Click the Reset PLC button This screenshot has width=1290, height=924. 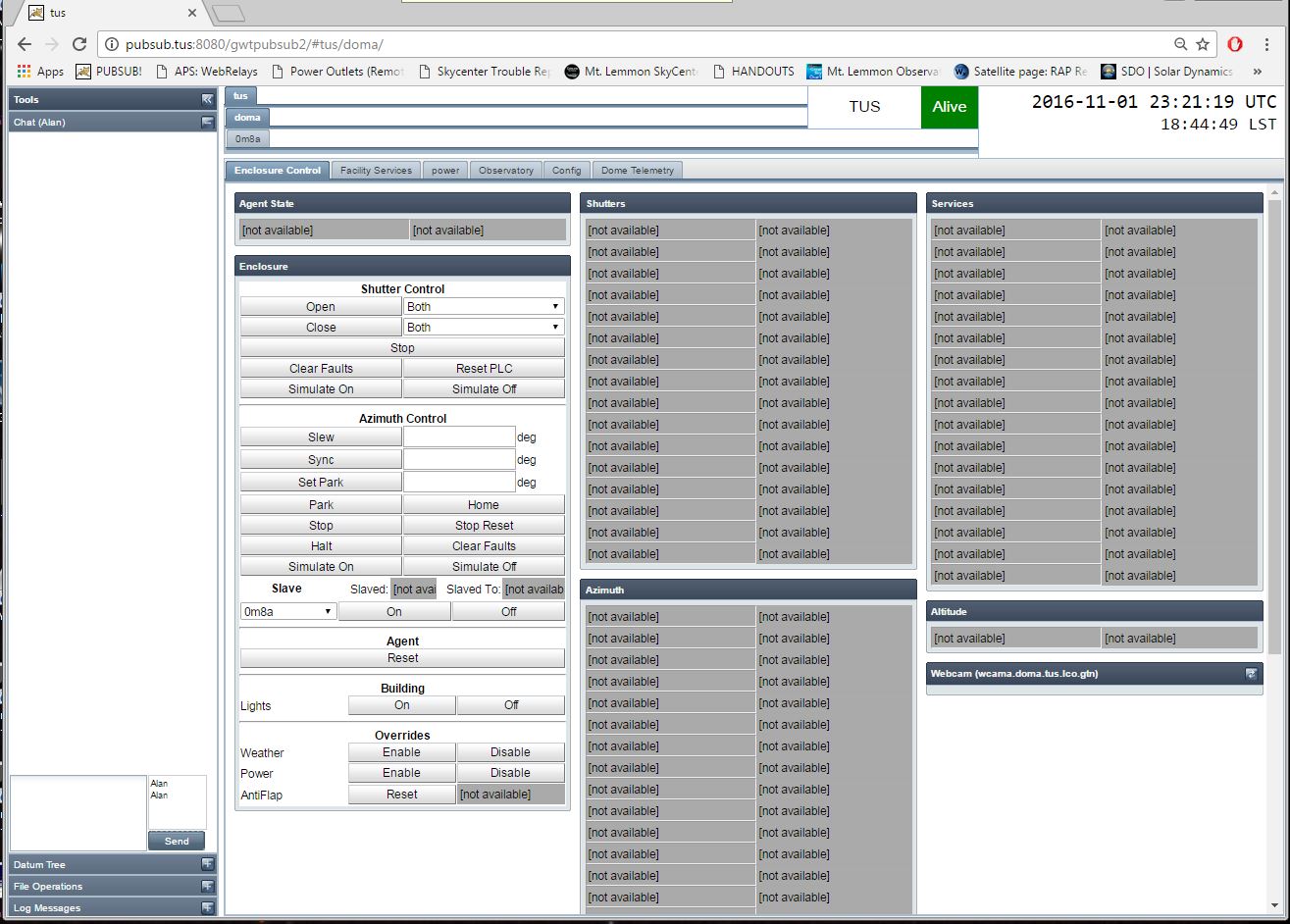point(484,369)
